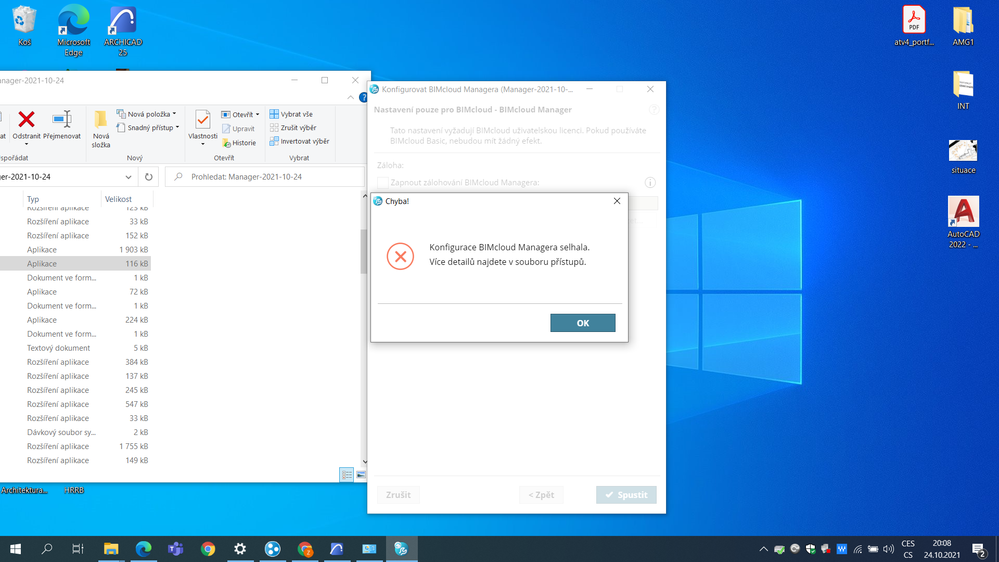Switch Explorer to details view icon
999x562 pixels.
[347, 474]
